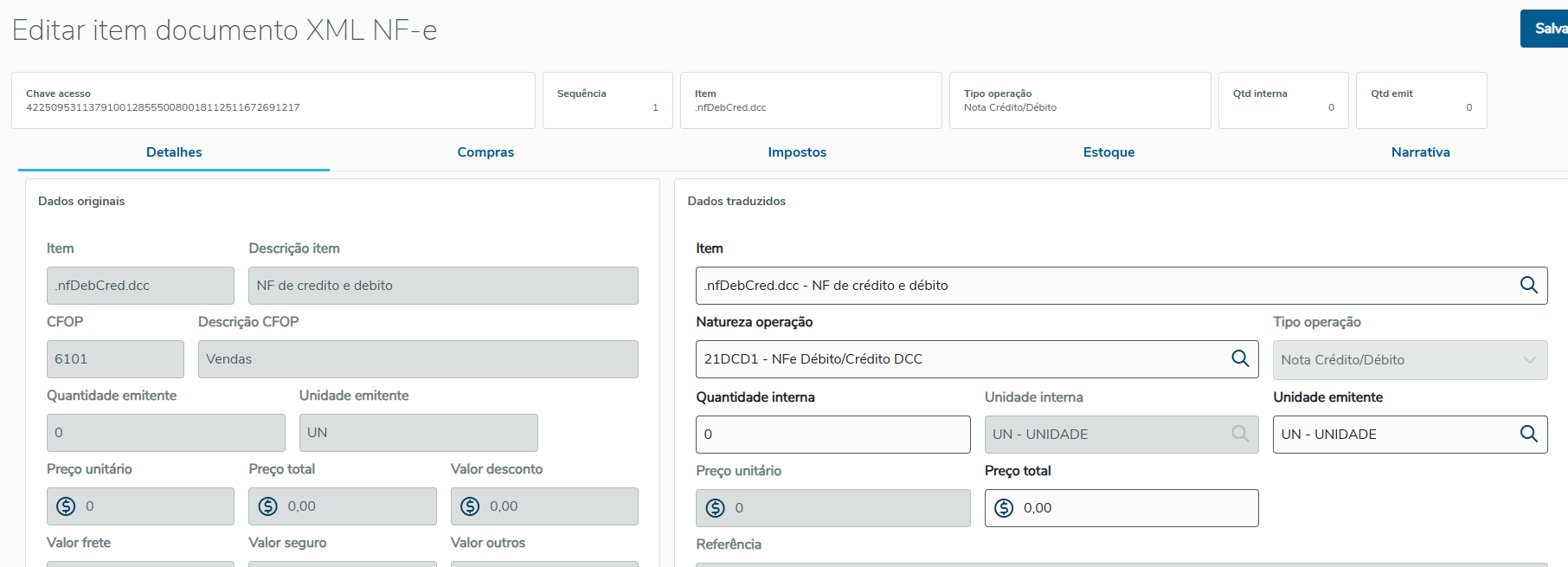Click magnifier icon in Unidade interna field
This screenshot has height=567, width=1568.
click(1240, 434)
